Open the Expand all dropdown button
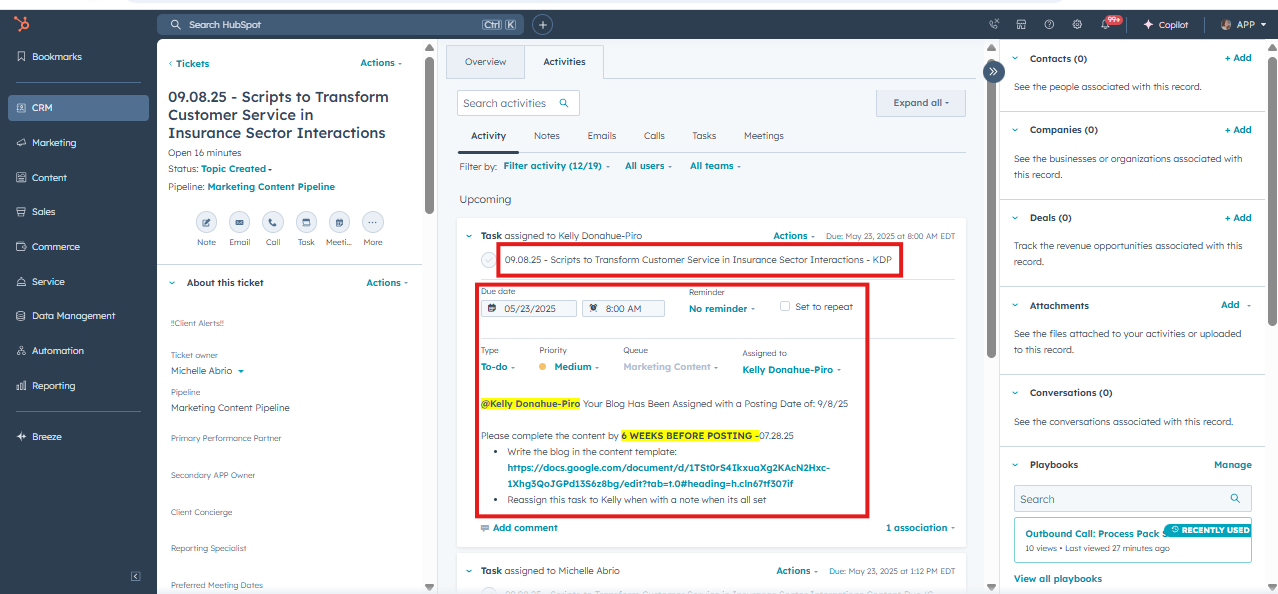The width and height of the screenshot is (1278, 594). [921, 103]
